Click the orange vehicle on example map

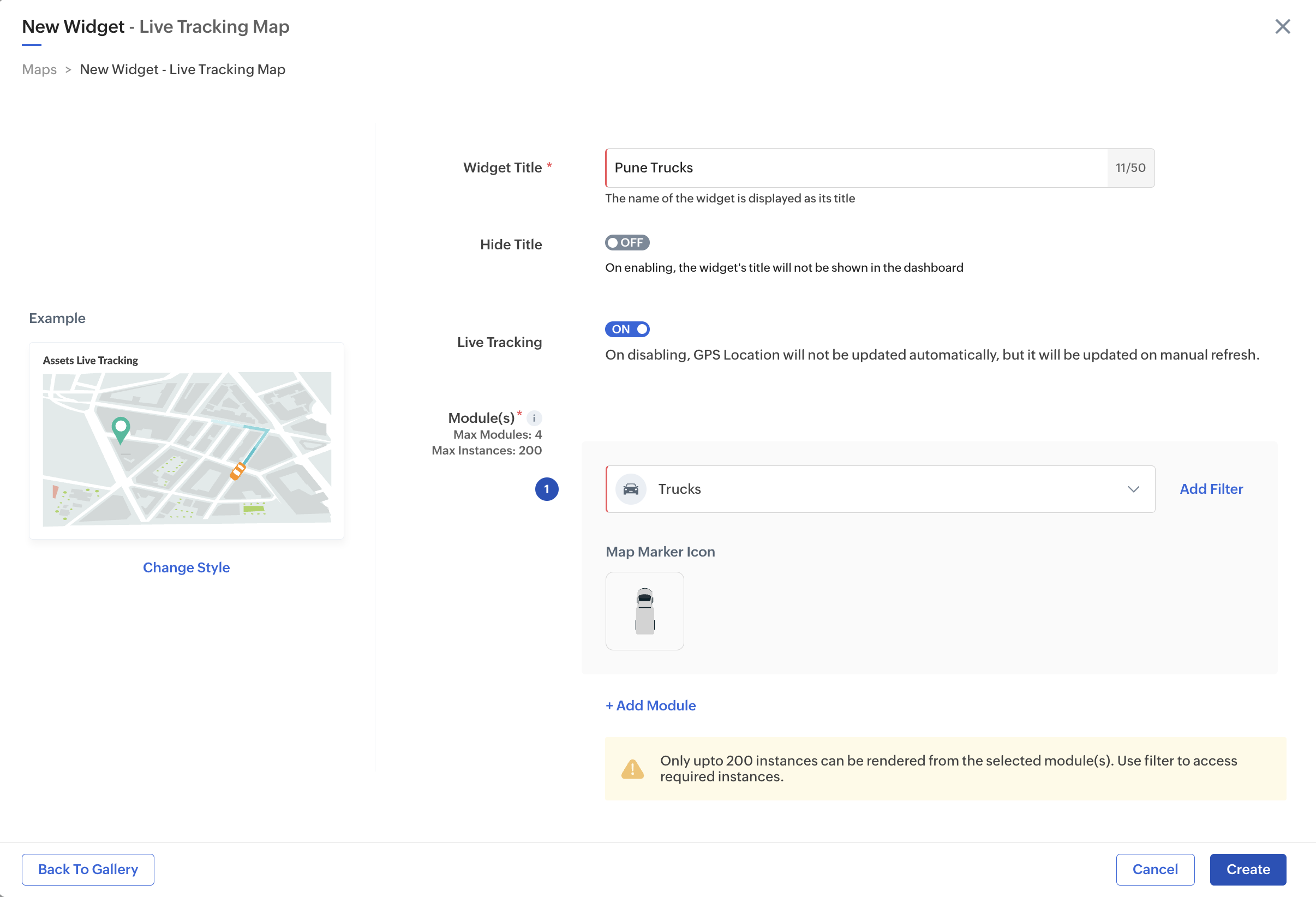[238, 470]
